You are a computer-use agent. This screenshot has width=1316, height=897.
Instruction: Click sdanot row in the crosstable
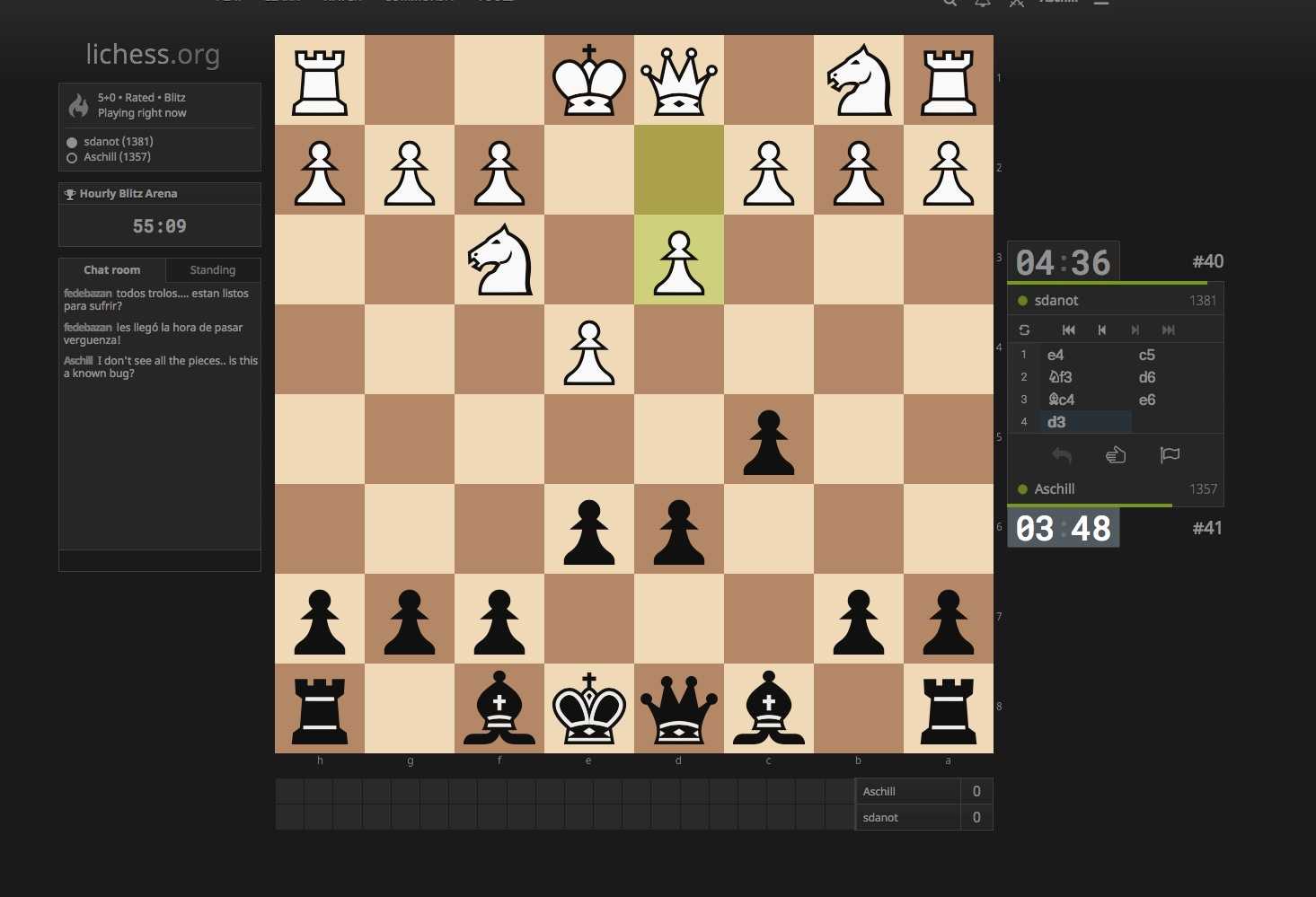[924, 817]
